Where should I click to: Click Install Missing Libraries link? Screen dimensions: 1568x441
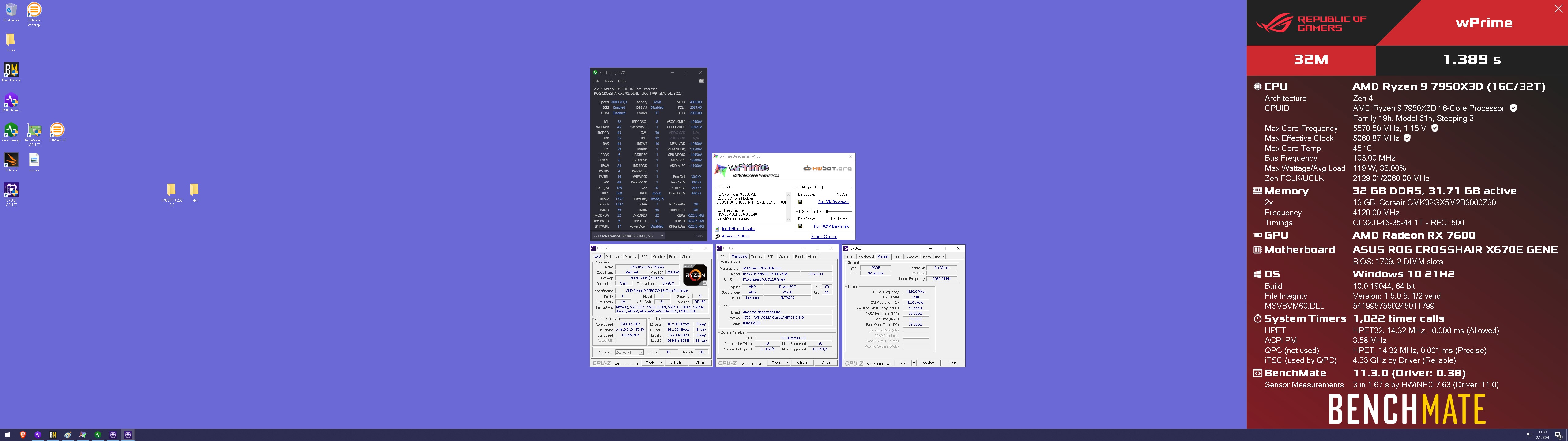(x=738, y=229)
